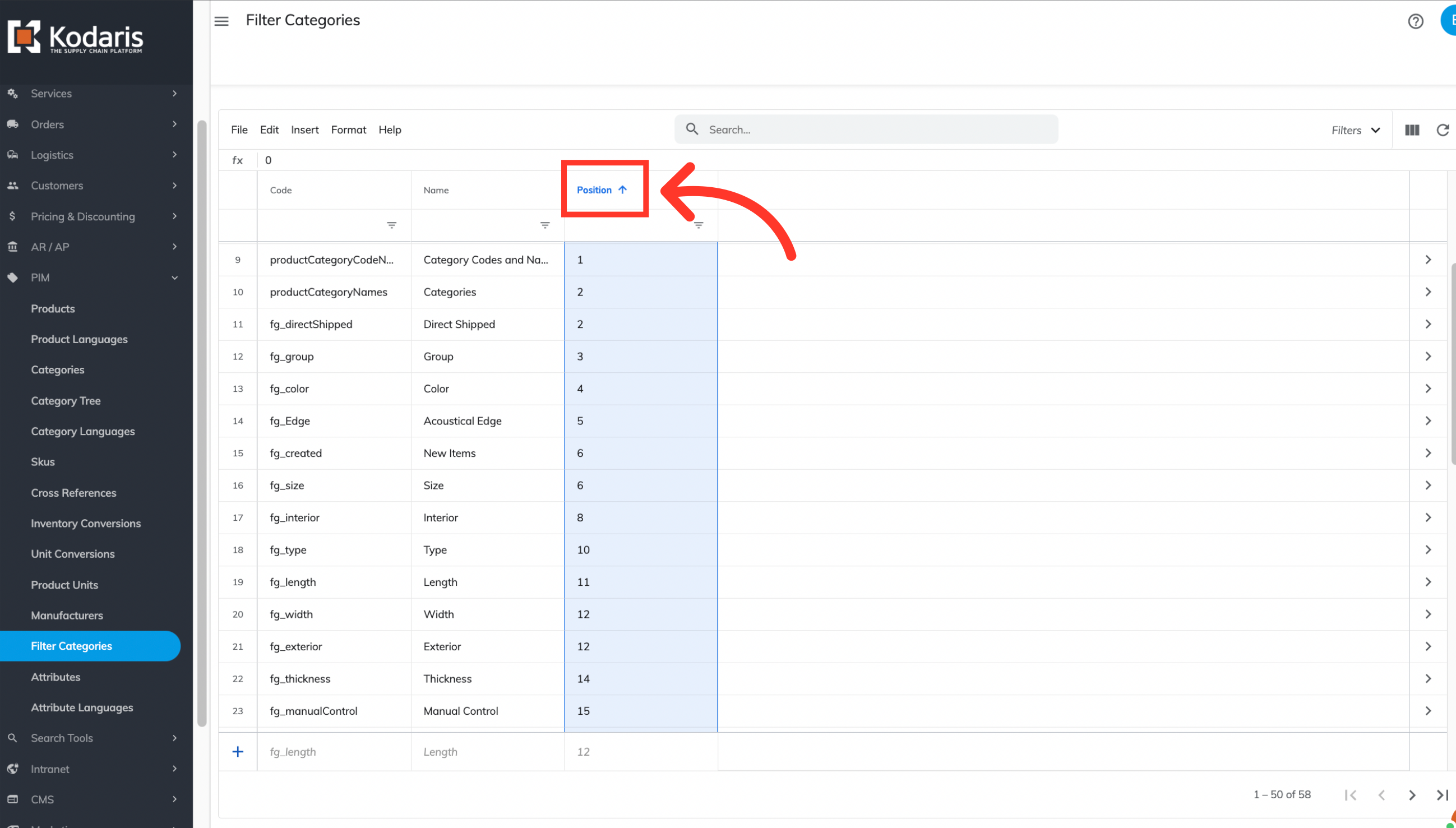Open the Filters dropdown
The height and width of the screenshot is (828, 1456).
[1355, 130]
